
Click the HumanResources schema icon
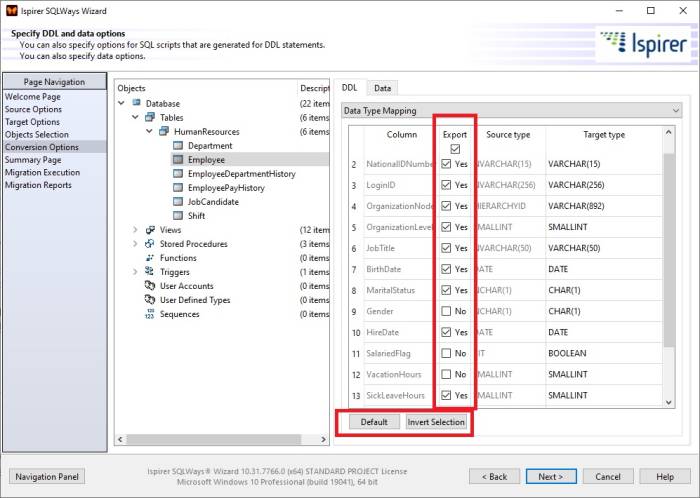[x=164, y=131]
